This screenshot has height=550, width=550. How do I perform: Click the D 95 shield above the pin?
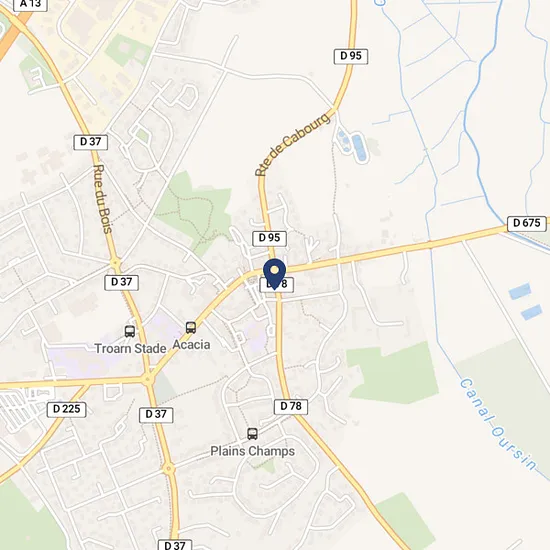click(269, 239)
